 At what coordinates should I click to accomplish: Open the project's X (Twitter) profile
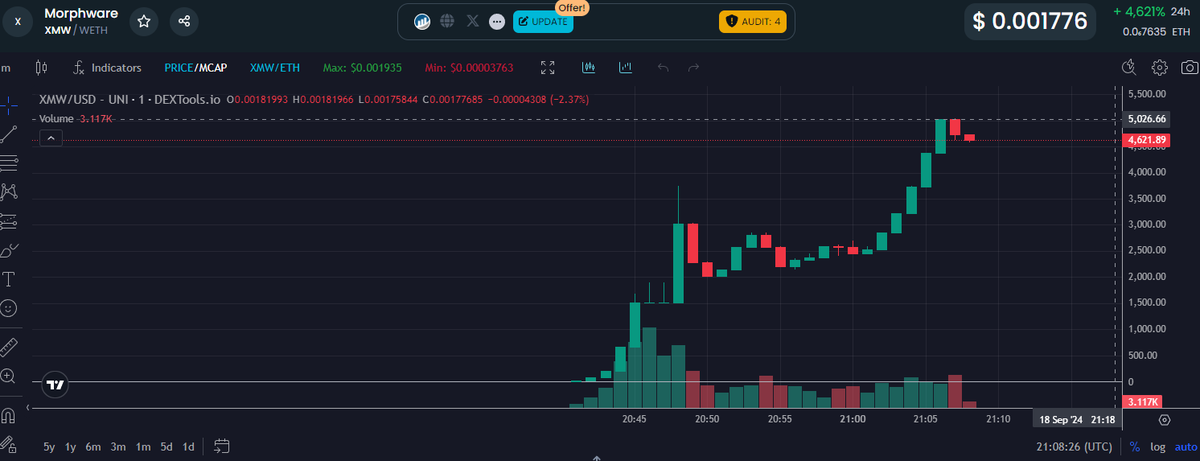click(473, 21)
